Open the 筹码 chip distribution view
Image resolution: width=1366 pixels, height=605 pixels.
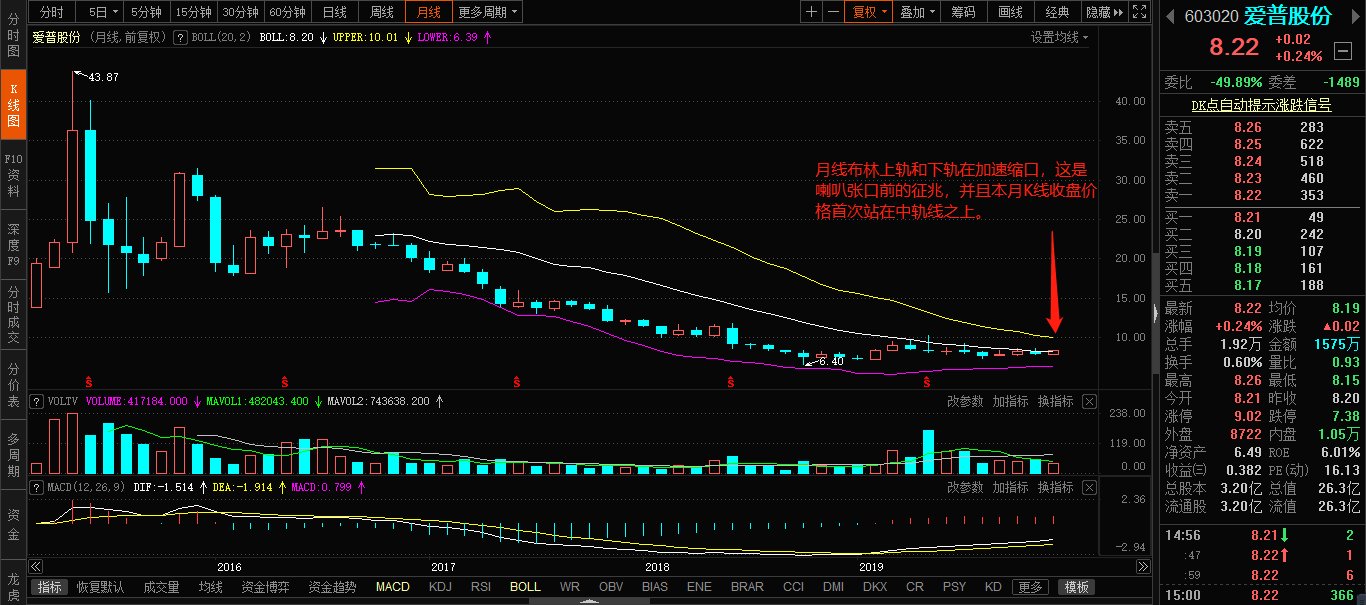[x=961, y=12]
